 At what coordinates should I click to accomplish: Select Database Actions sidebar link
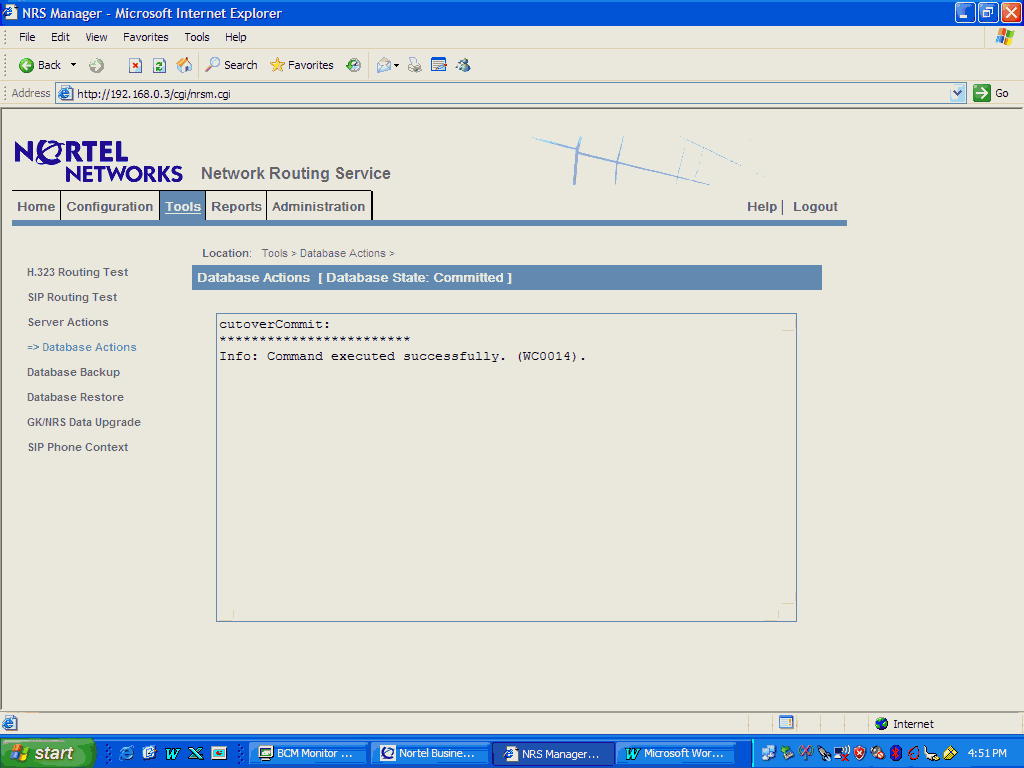click(x=82, y=347)
